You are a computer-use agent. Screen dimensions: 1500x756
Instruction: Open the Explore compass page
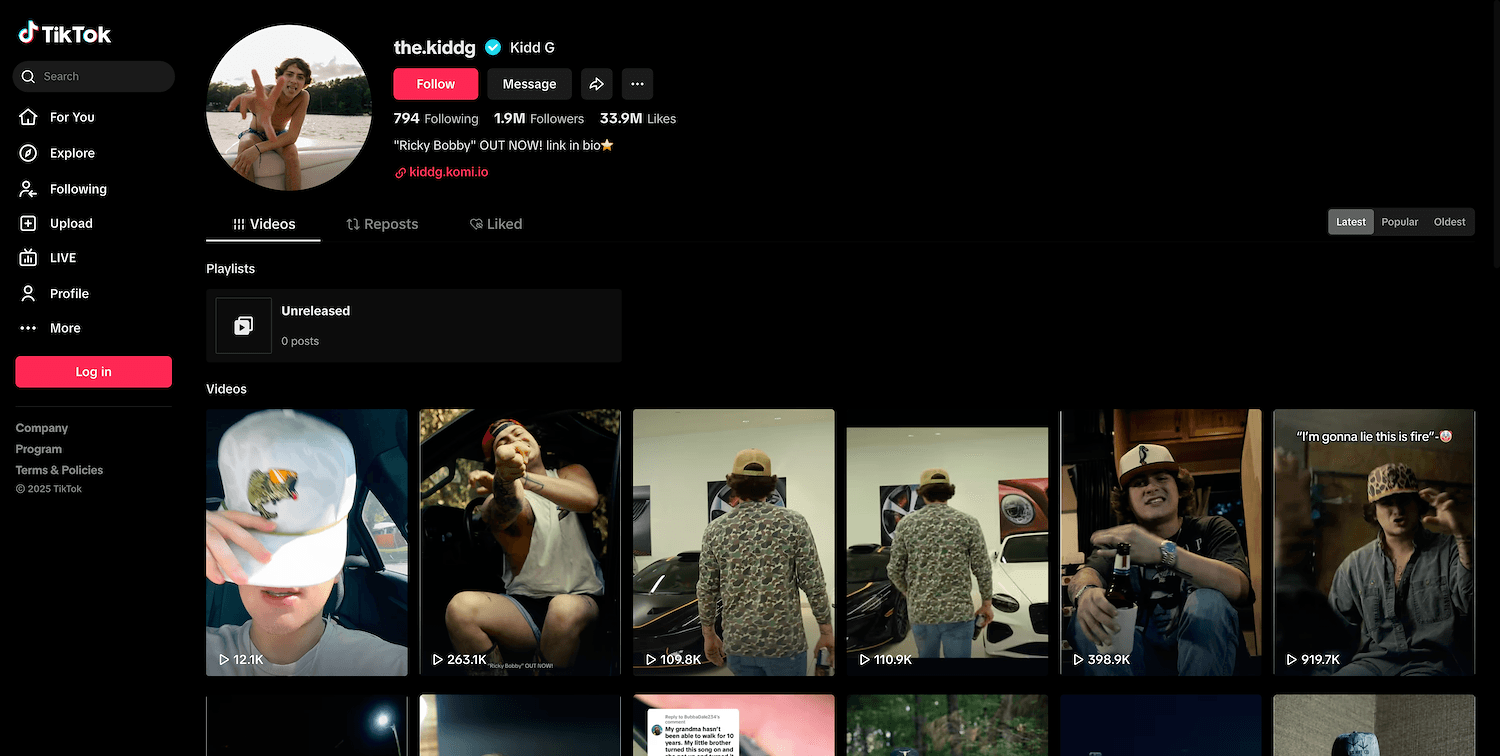pyautogui.click(x=72, y=153)
